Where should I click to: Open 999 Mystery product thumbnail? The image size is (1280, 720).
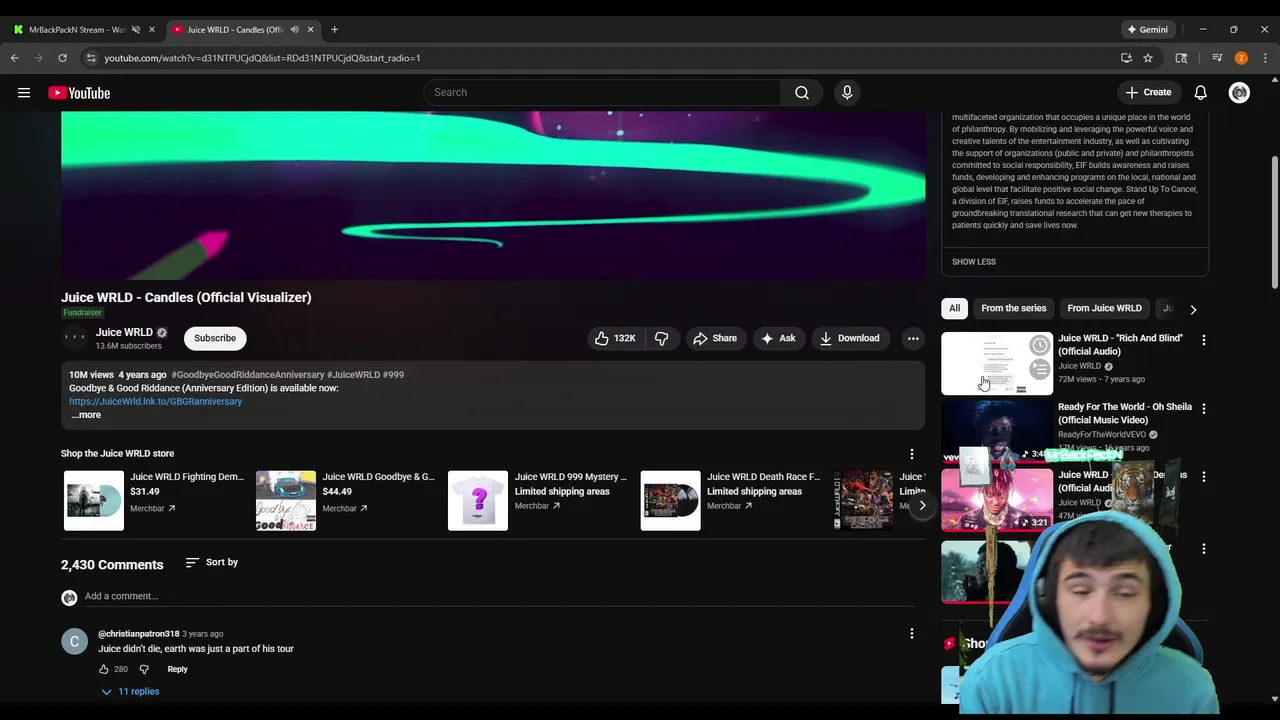point(478,500)
